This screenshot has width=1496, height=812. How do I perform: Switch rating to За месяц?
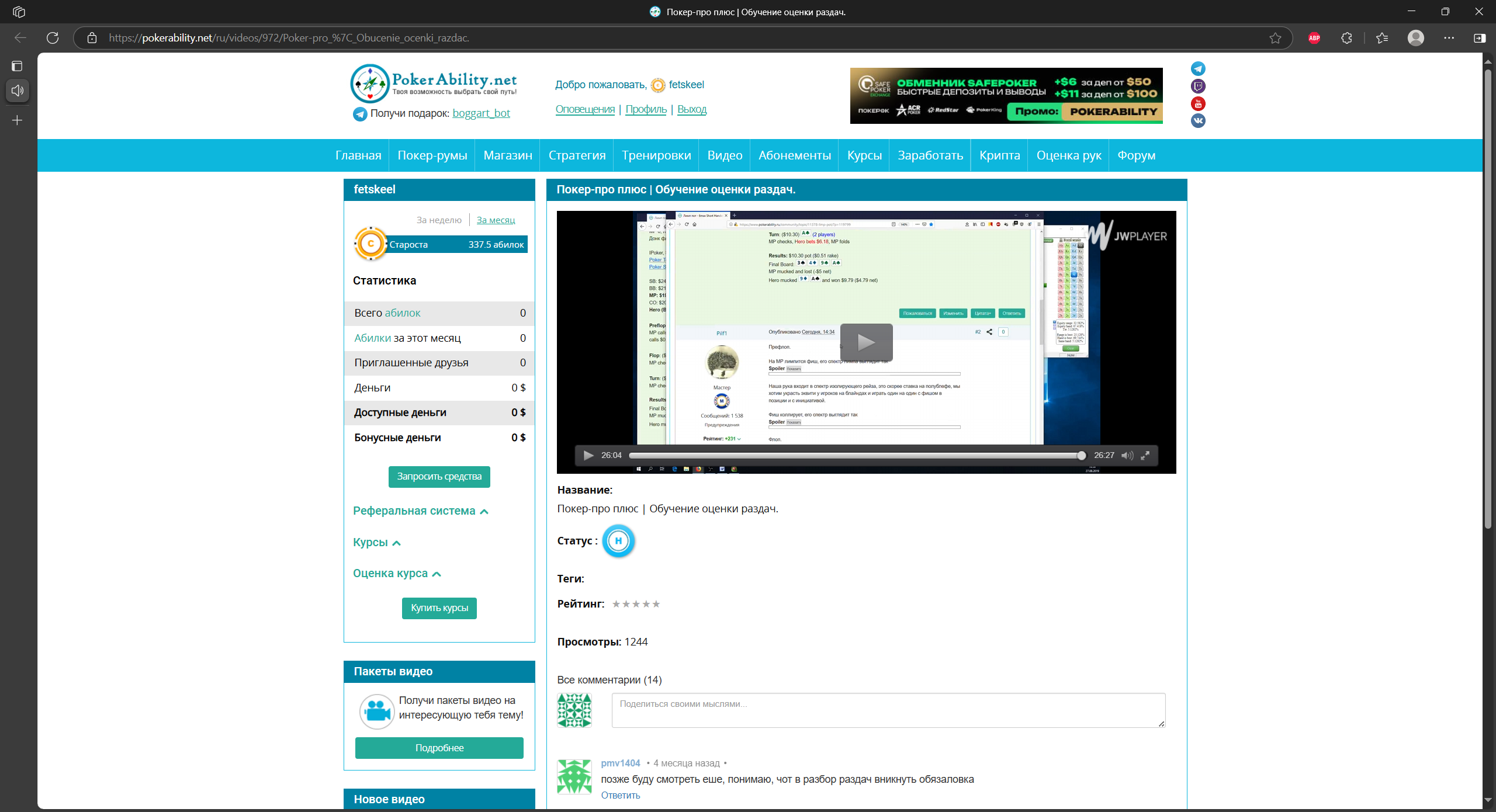(x=496, y=220)
